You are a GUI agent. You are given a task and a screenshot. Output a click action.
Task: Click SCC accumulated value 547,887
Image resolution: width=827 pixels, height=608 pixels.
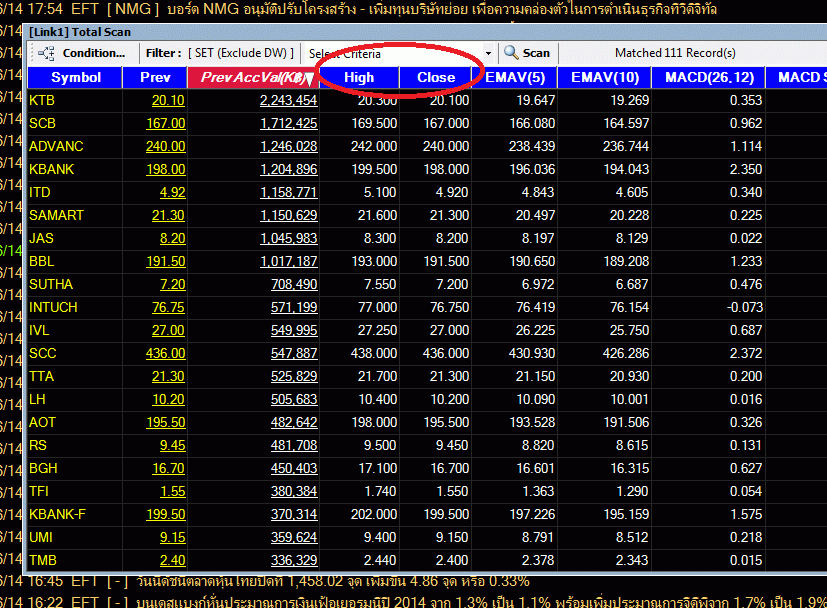294,353
